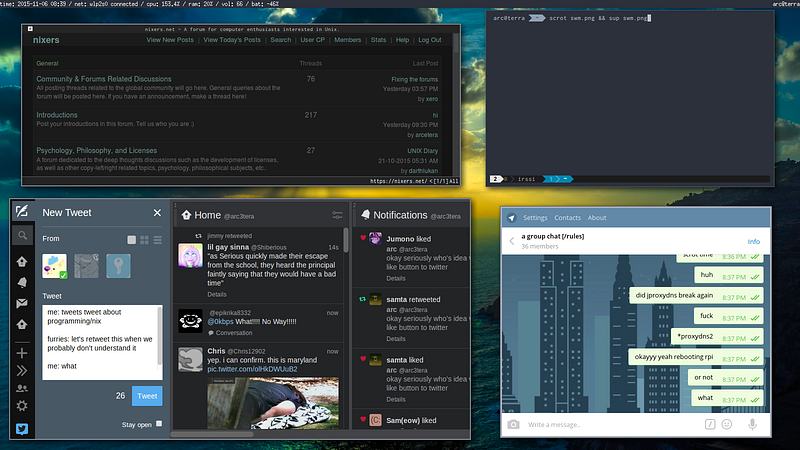Viewport: 800px width, 450px height.
Task: Click the Telegram paper-plane logo
Action: tap(512, 218)
